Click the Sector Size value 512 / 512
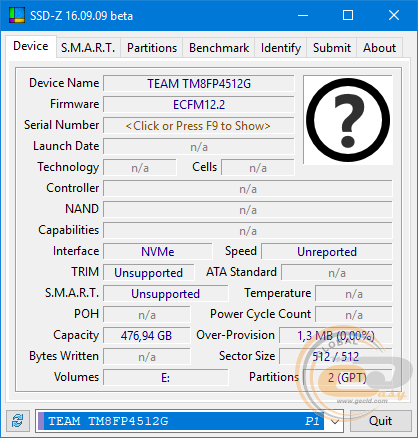This screenshot has height=438, width=418. point(336,357)
